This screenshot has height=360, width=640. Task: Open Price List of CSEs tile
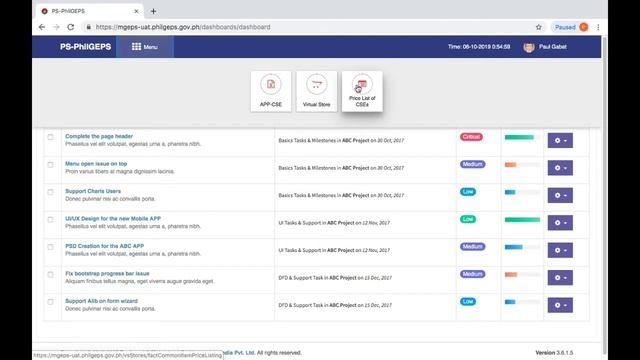pos(362,91)
